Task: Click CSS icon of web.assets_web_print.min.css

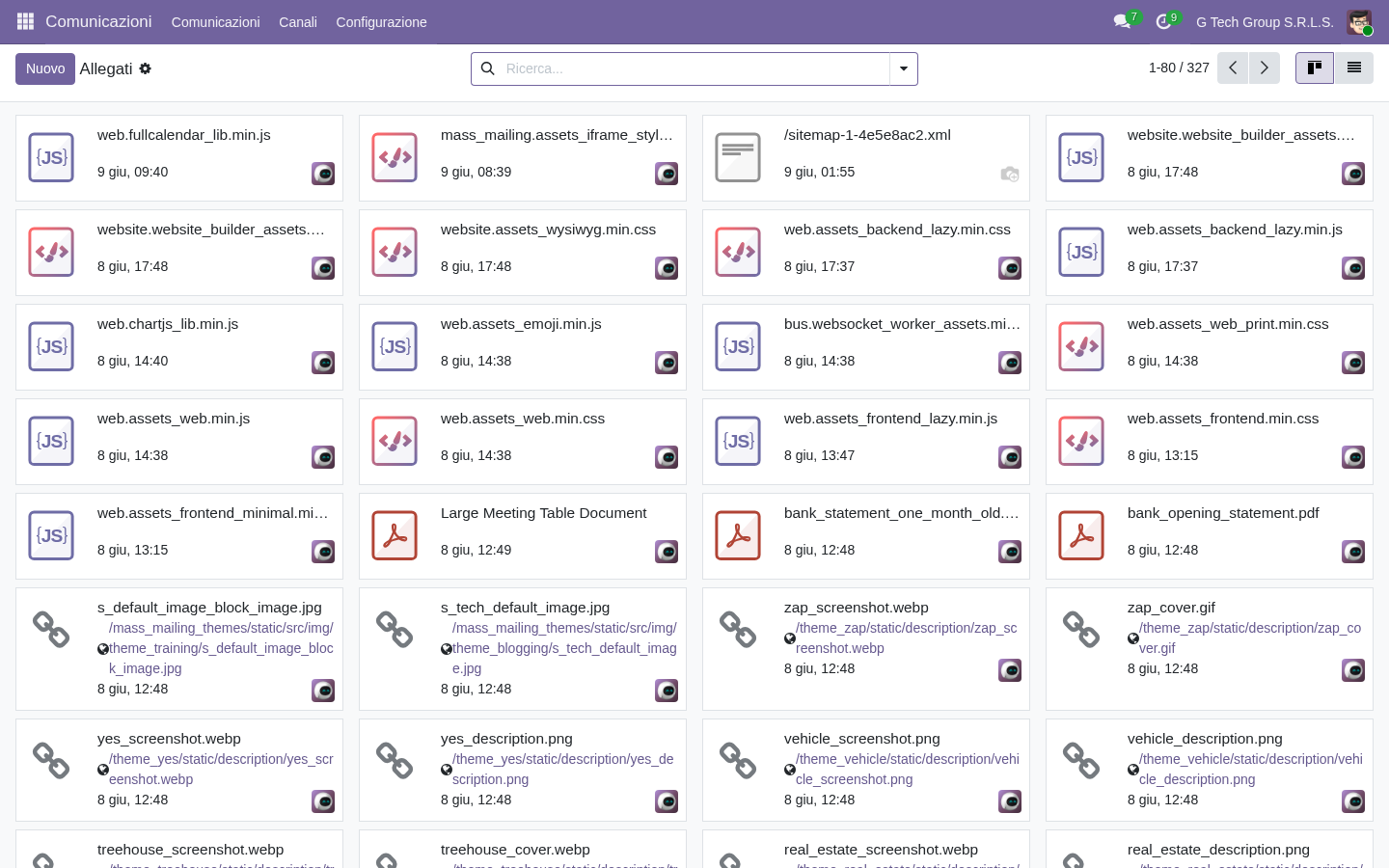Action: point(1081,346)
